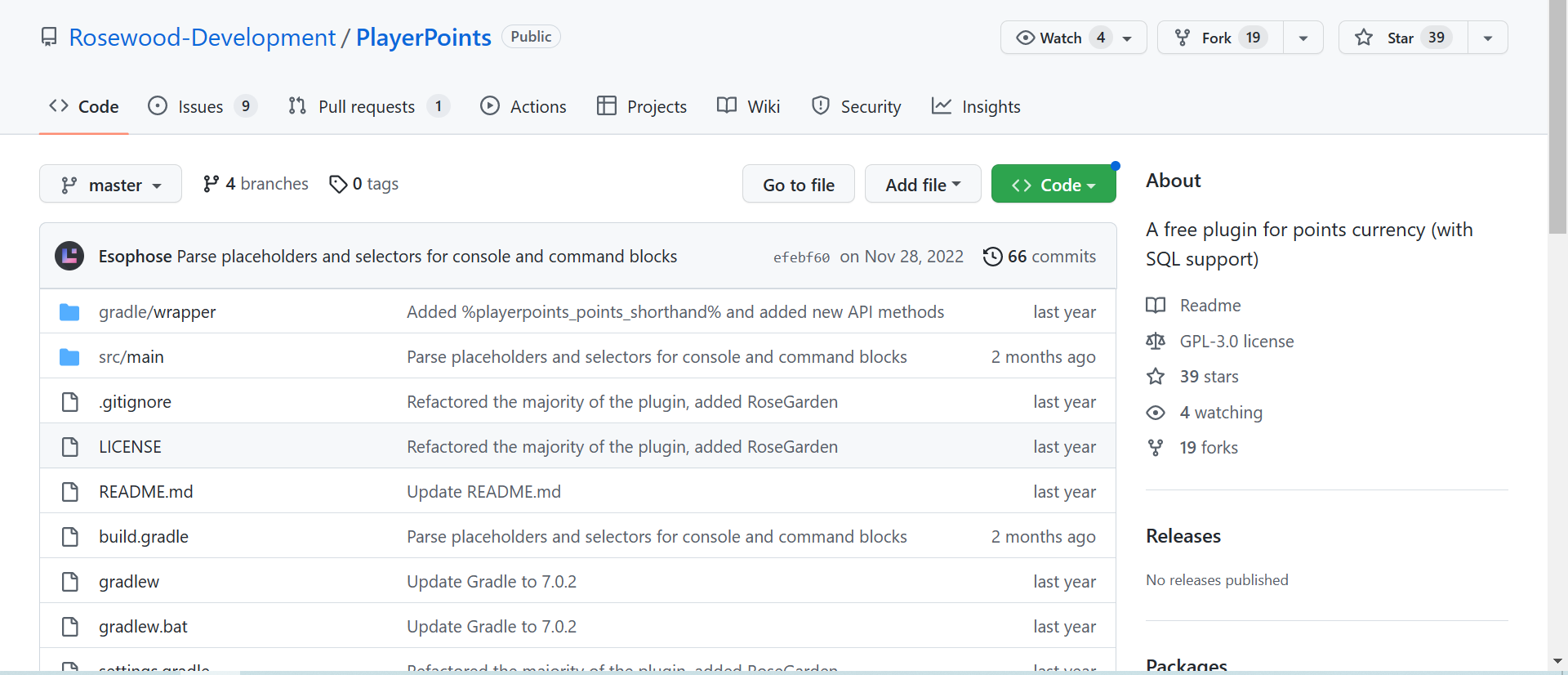View the 4 watching link
1568x675 pixels.
click(x=1221, y=413)
